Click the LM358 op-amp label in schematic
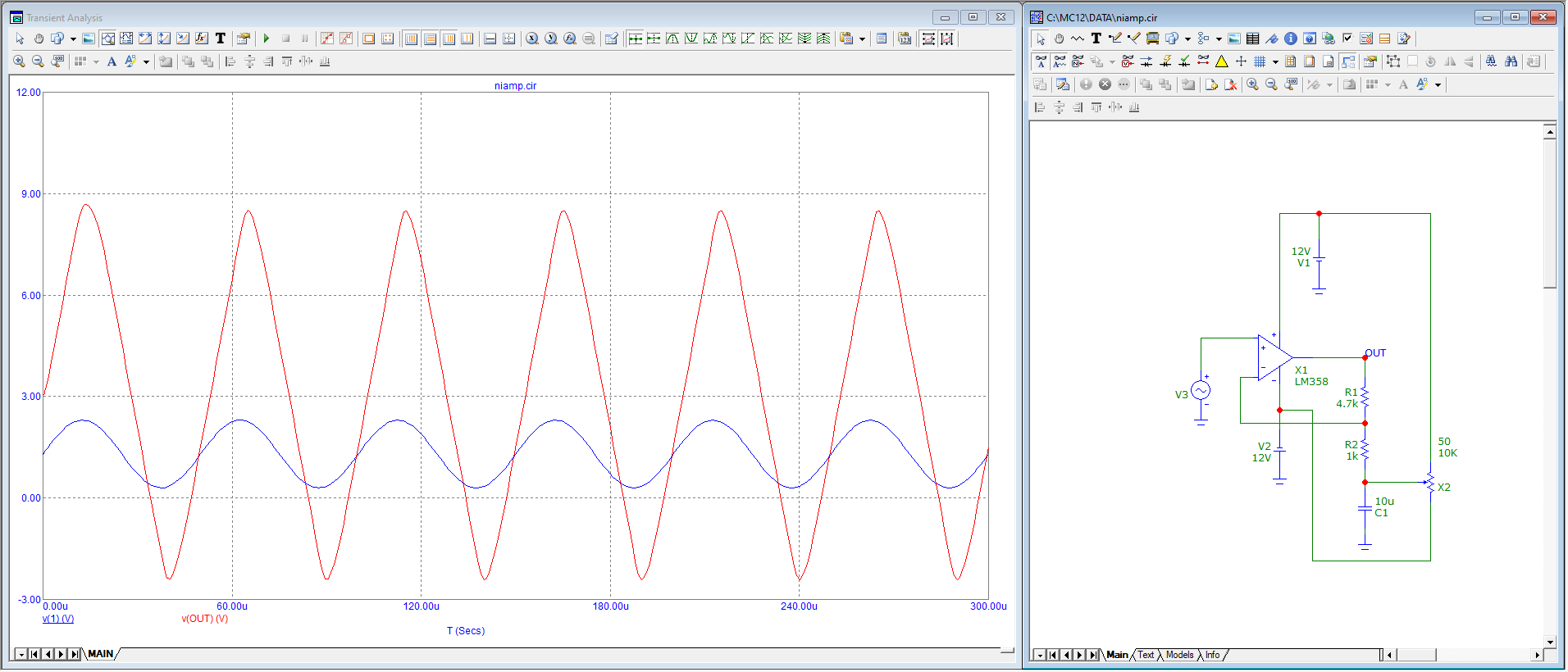This screenshot has width=1568, height=672. click(x=1311, y=382)
